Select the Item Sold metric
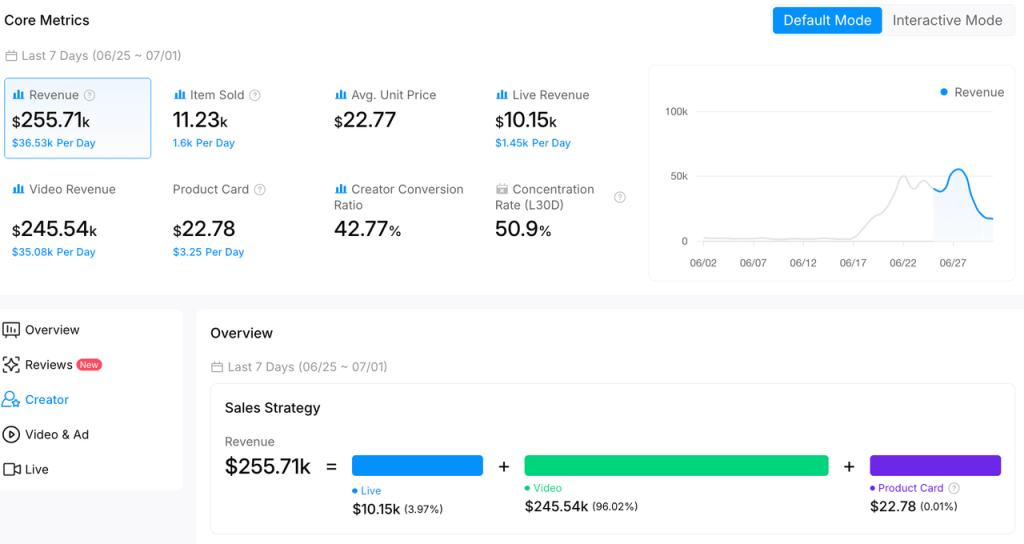Image resolution: width=1024 pixels, height=544 pixels. (x=217, y=118)
